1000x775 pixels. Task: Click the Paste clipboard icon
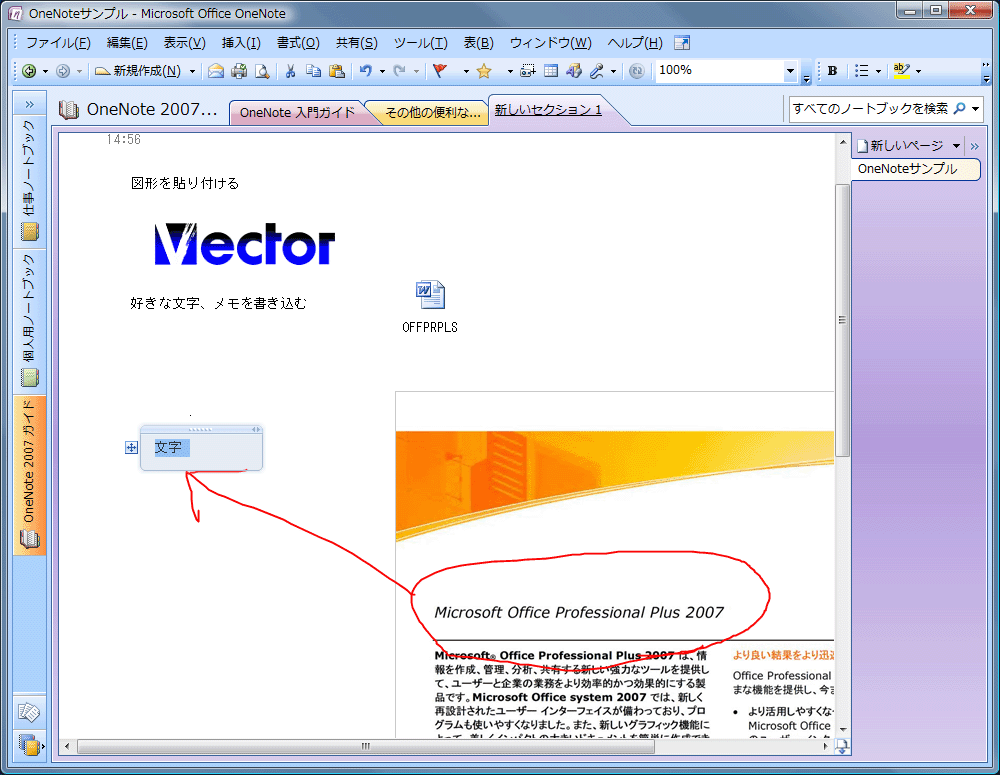click(337, 71)
